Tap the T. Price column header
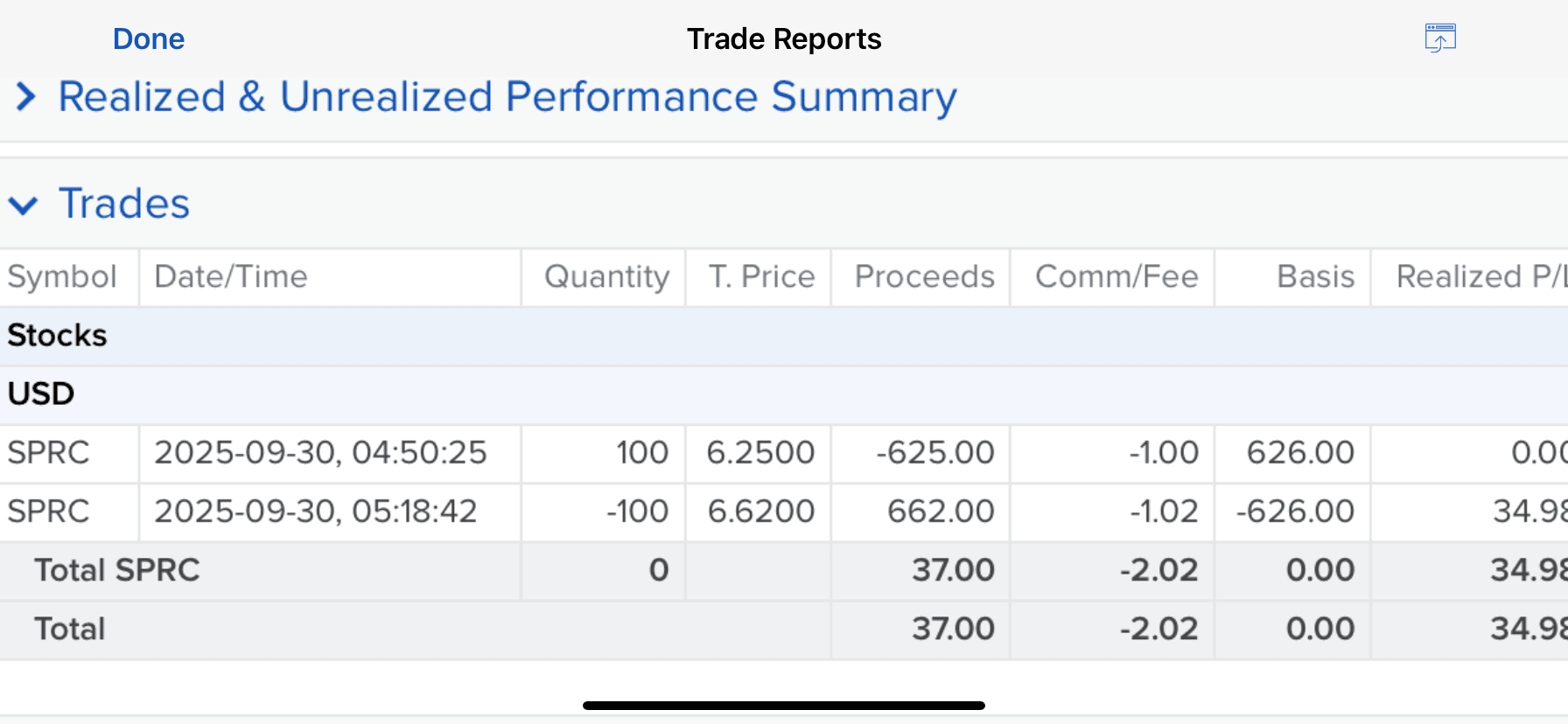The image size is (1568, 724). [x=761, y=277]
